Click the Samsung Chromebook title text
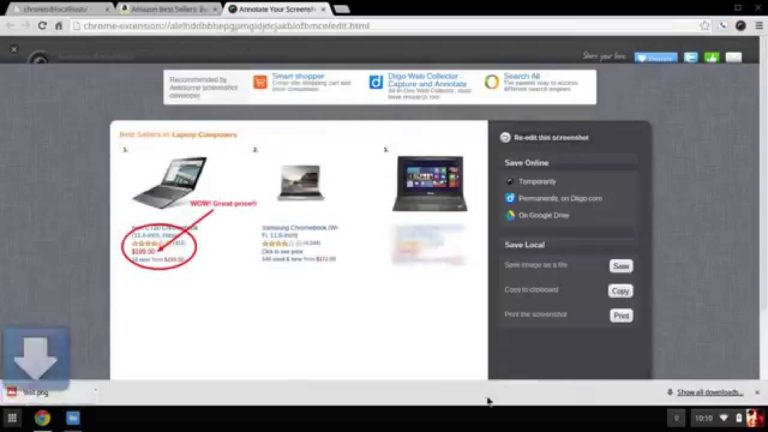Screen dimensions: 768x432 [300, 231]
